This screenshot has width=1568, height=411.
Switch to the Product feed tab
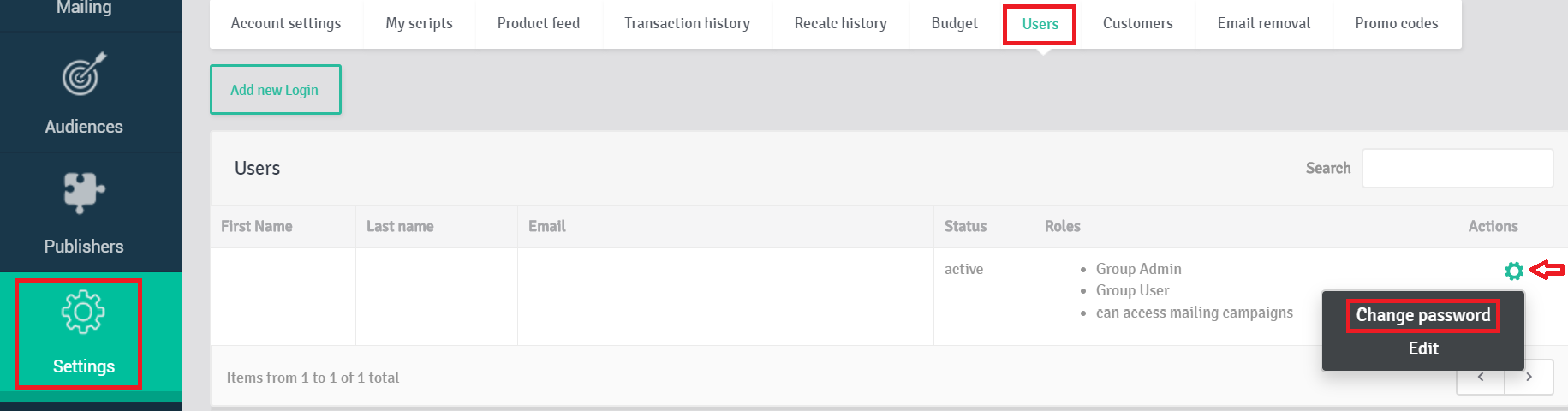pos(539,23)
